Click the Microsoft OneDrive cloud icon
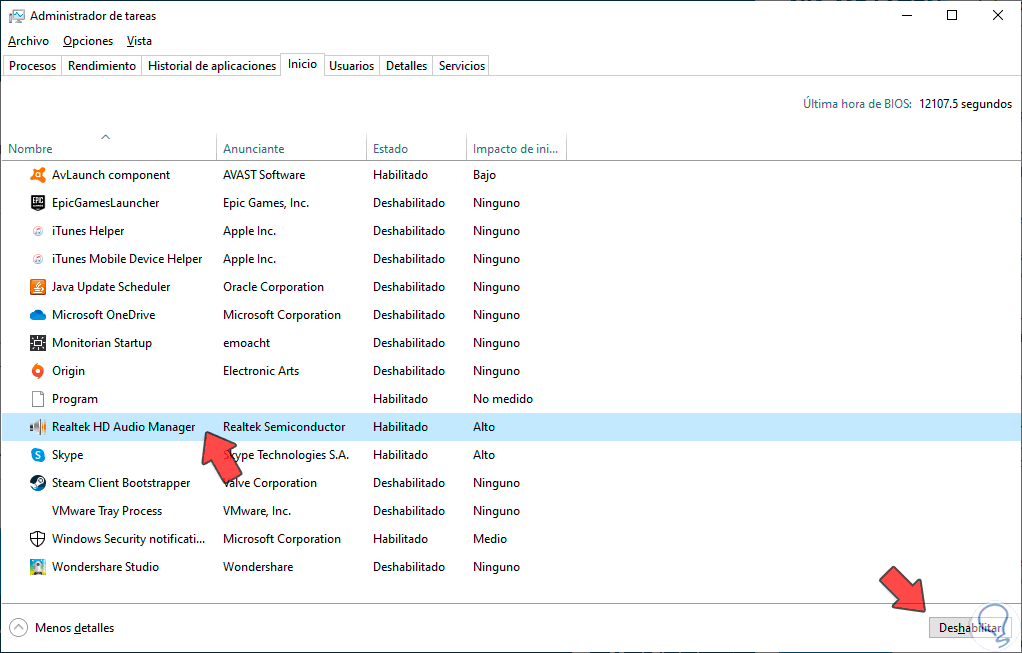 (x=38, y=315)
